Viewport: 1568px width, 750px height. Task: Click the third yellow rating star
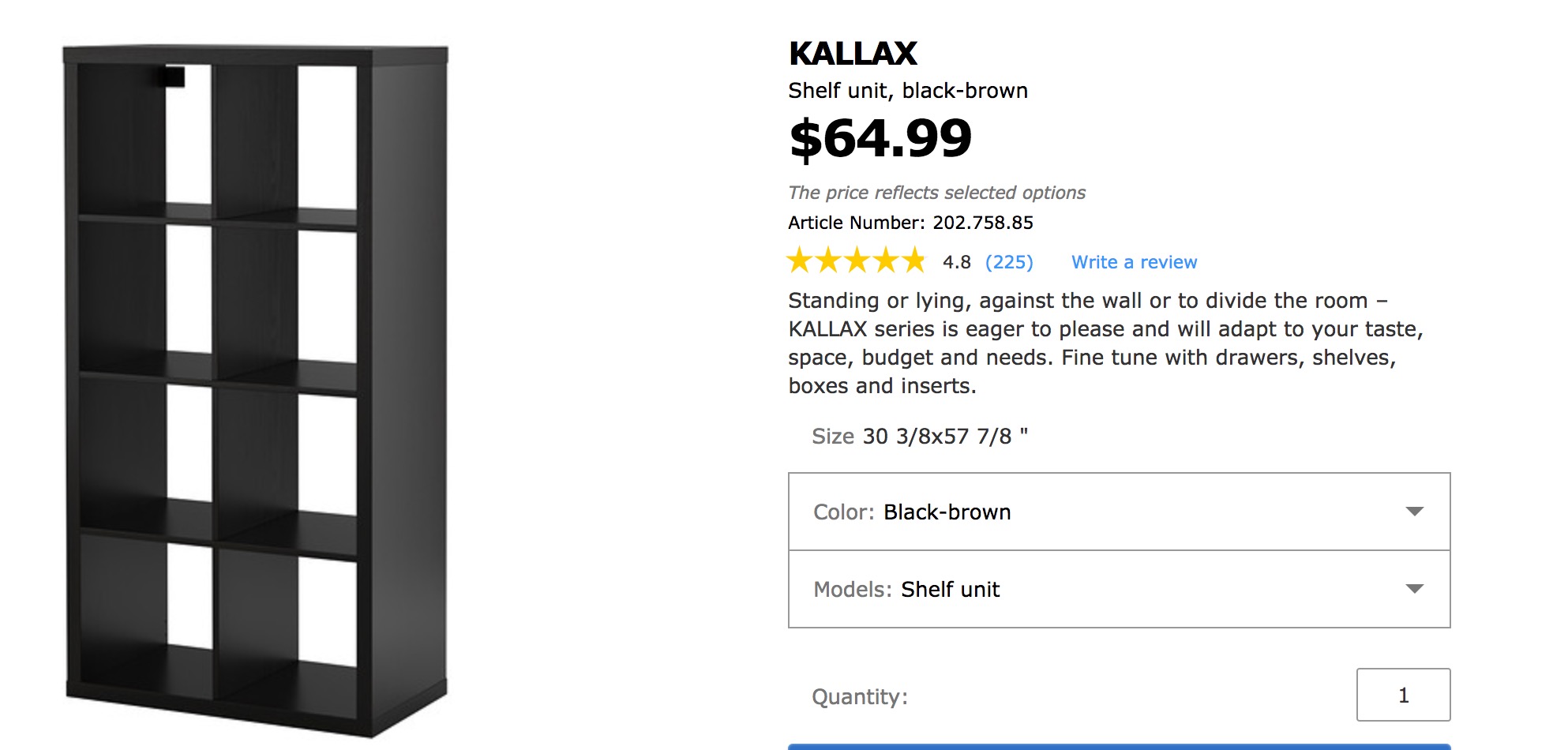point(857,261)
